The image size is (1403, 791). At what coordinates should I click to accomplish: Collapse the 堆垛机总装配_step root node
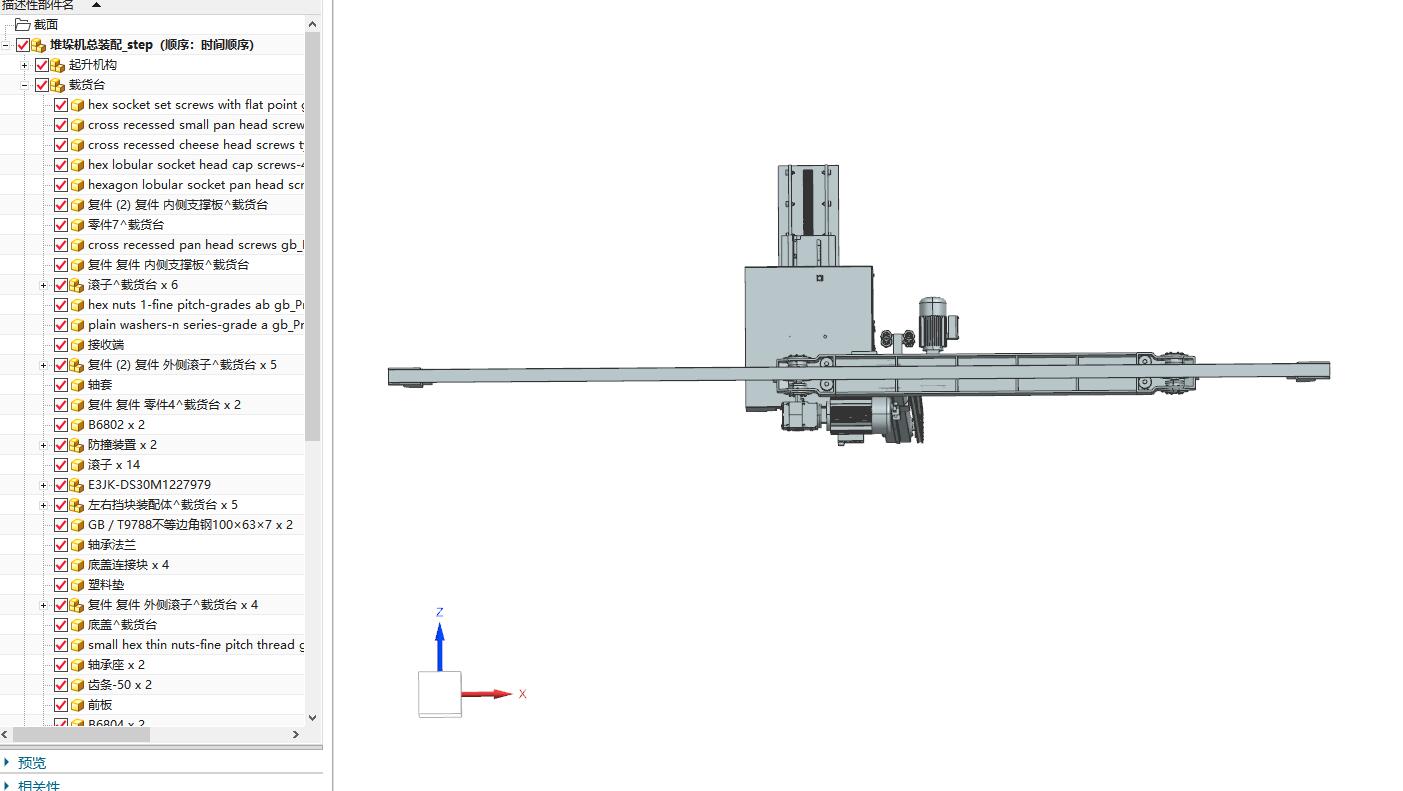(x=6, y=45)
